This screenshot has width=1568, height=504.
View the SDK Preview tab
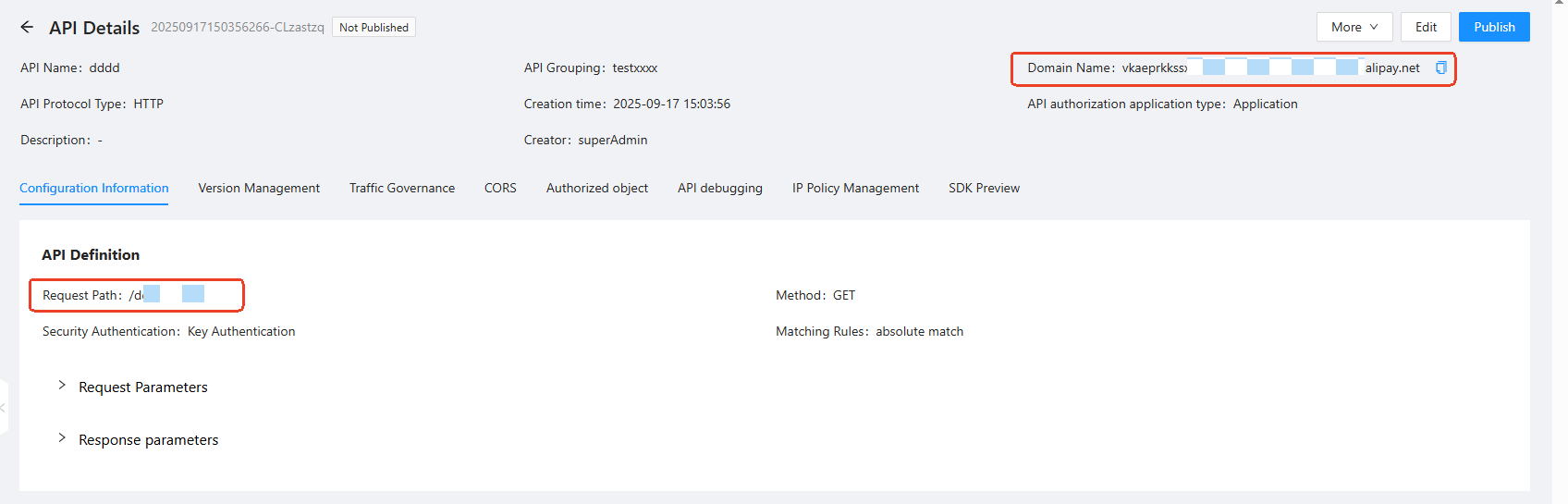tap(984, 188)
